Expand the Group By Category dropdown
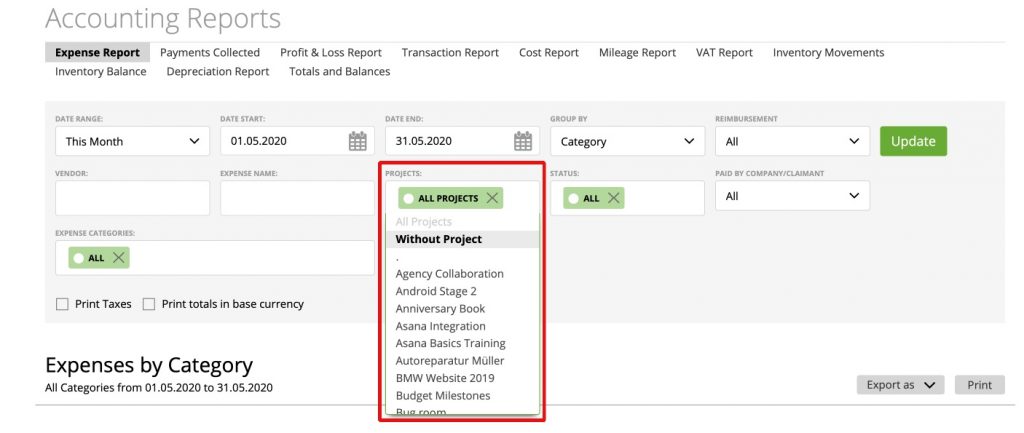The image size is (1024, 433). [x=628, y=141]
